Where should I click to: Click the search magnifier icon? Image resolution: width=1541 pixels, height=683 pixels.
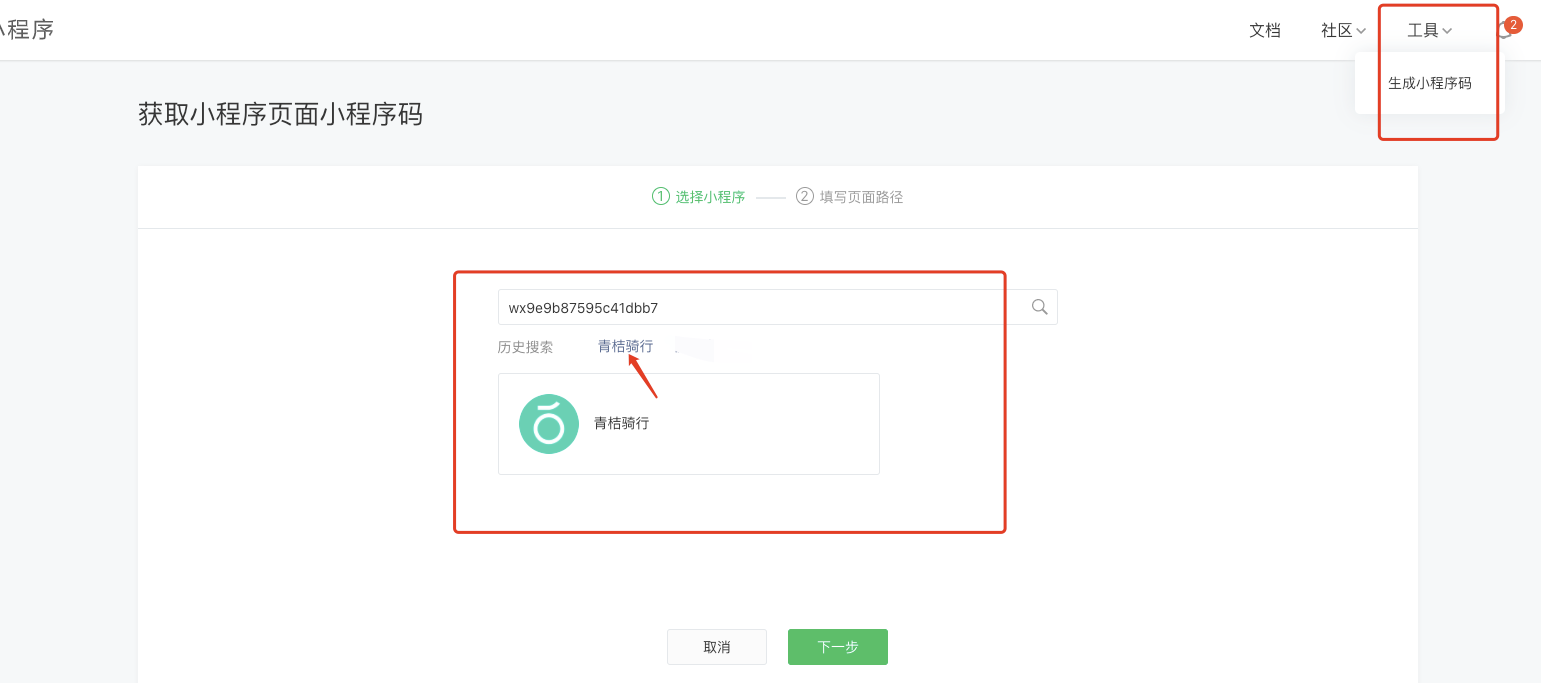point(1040,307)
